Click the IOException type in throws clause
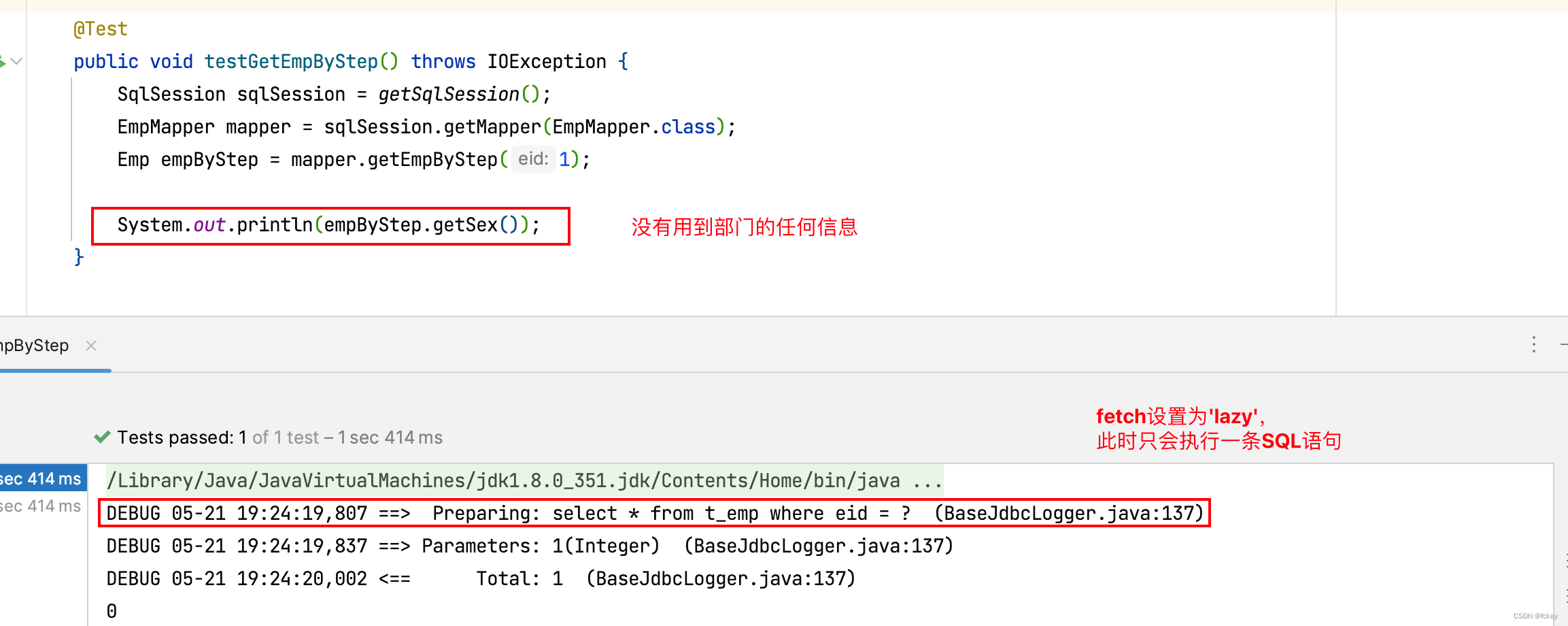Viewport: 1568px width, 626px height. [x=547, y=62]
